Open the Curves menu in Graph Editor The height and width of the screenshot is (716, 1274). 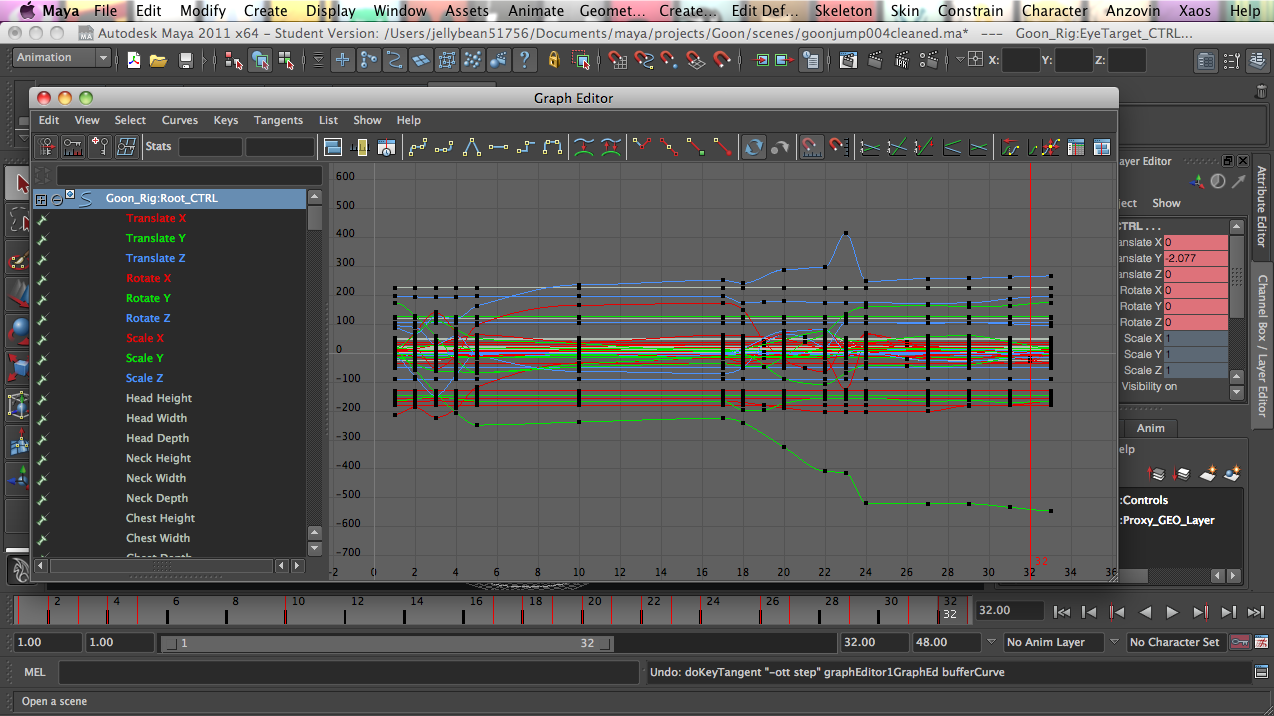coord(180,120)
